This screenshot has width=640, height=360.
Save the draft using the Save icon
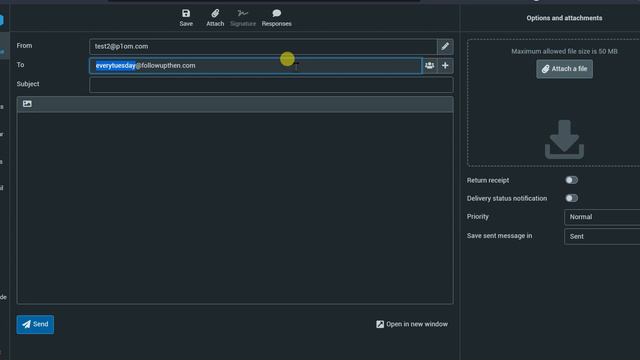point(186,18)
